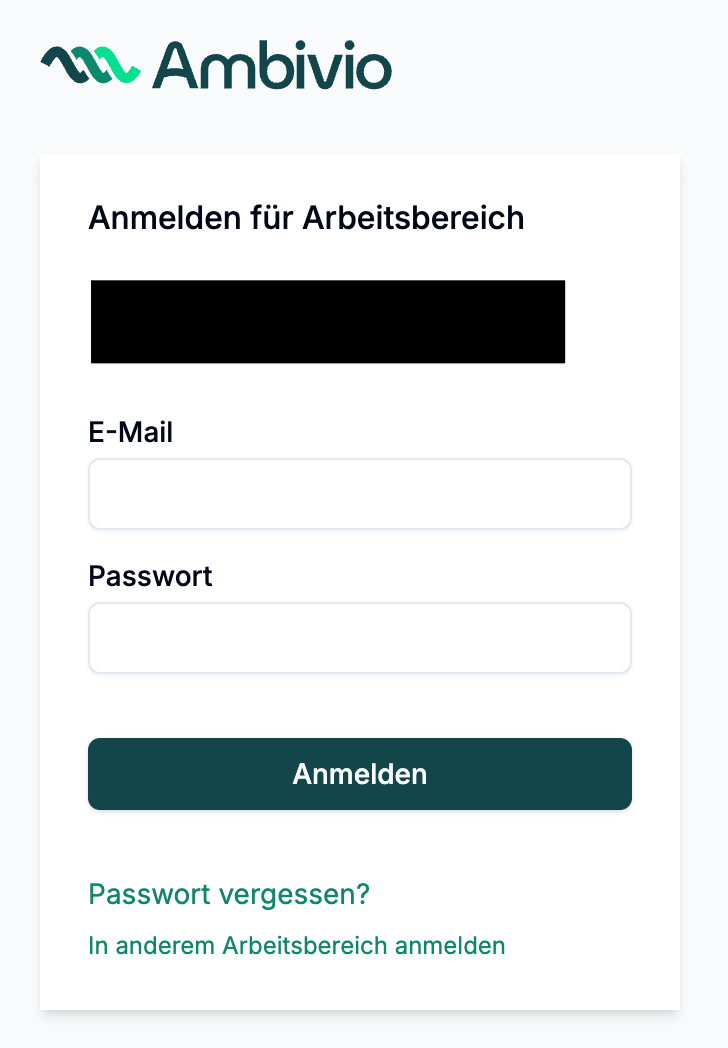This screenshot has height=1048, width=728.
Task: Click the "Anmelden für Arbeitsbereich" heading
Action: (x=306, y=217)
